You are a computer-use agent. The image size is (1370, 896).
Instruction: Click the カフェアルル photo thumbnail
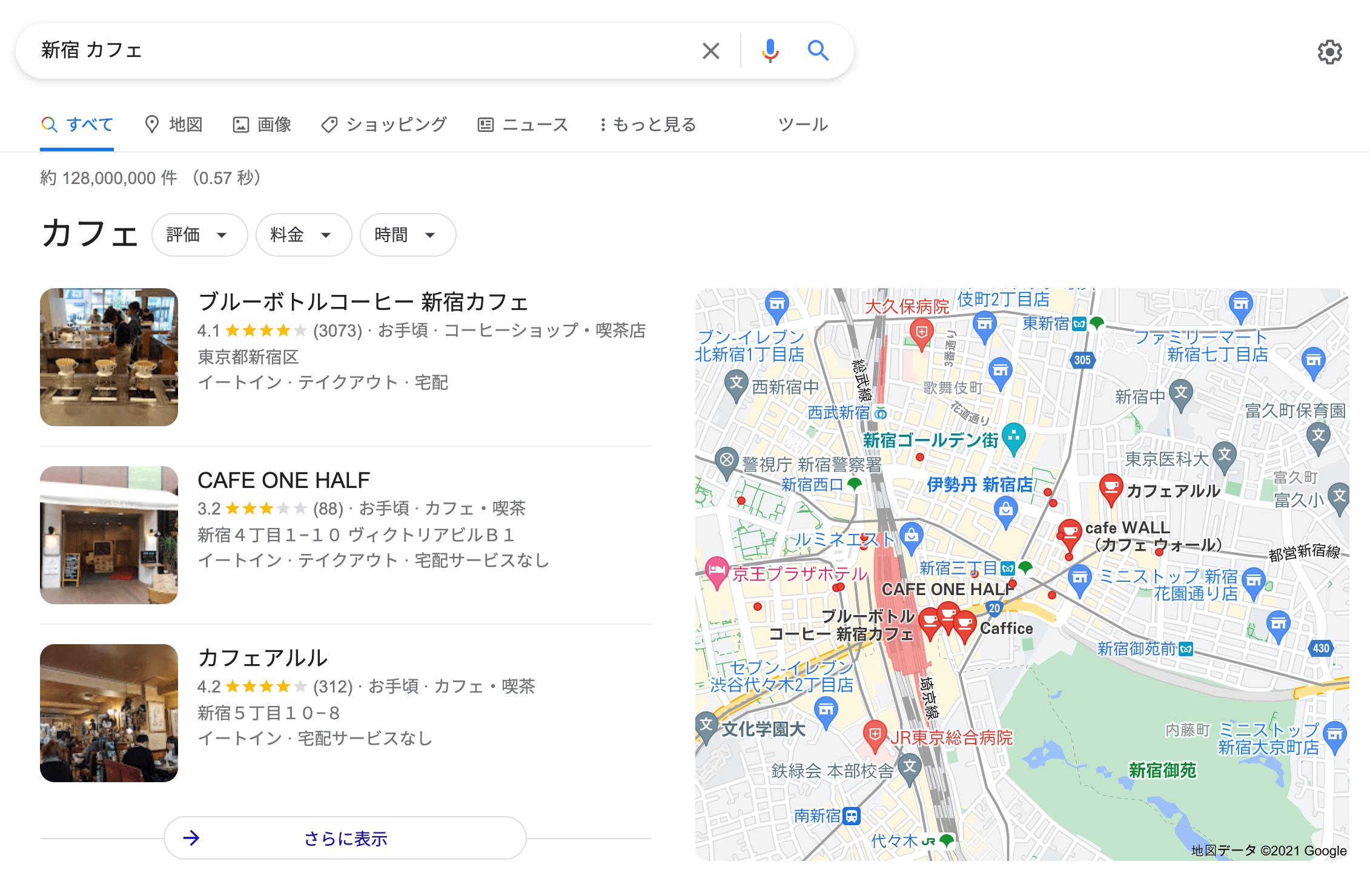(x=109, y=713)
